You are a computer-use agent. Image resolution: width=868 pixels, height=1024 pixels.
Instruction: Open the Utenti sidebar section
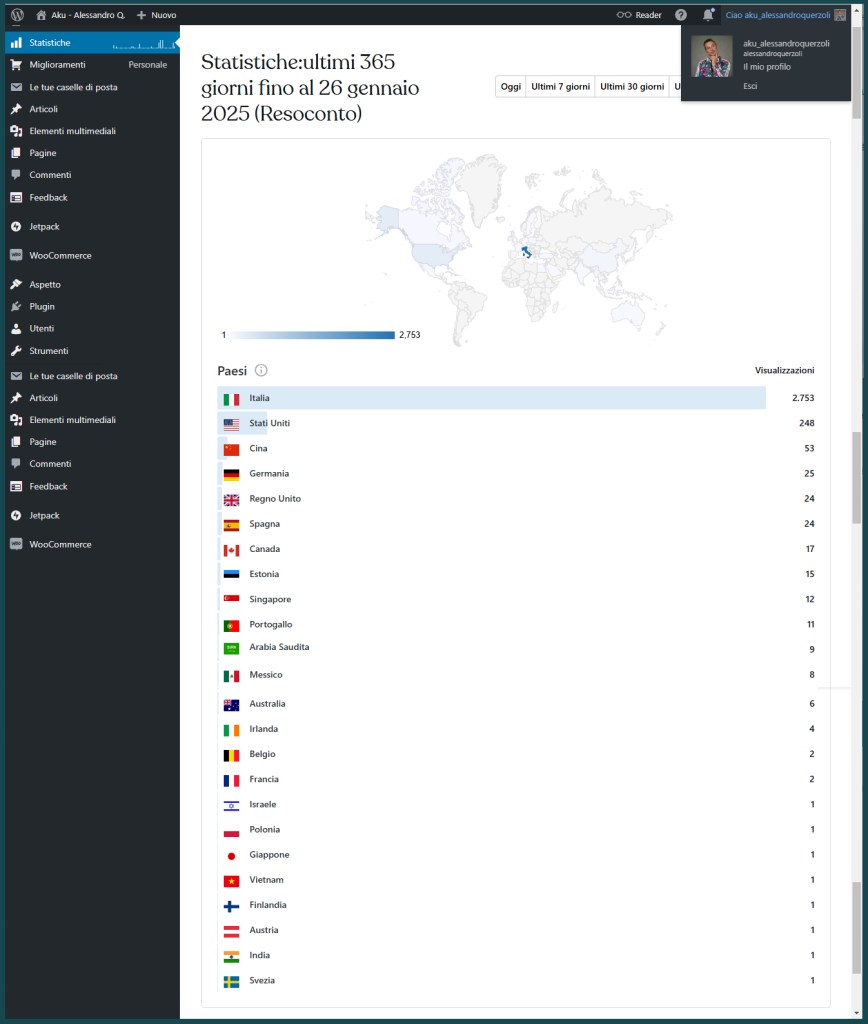(x=42, y=328)
